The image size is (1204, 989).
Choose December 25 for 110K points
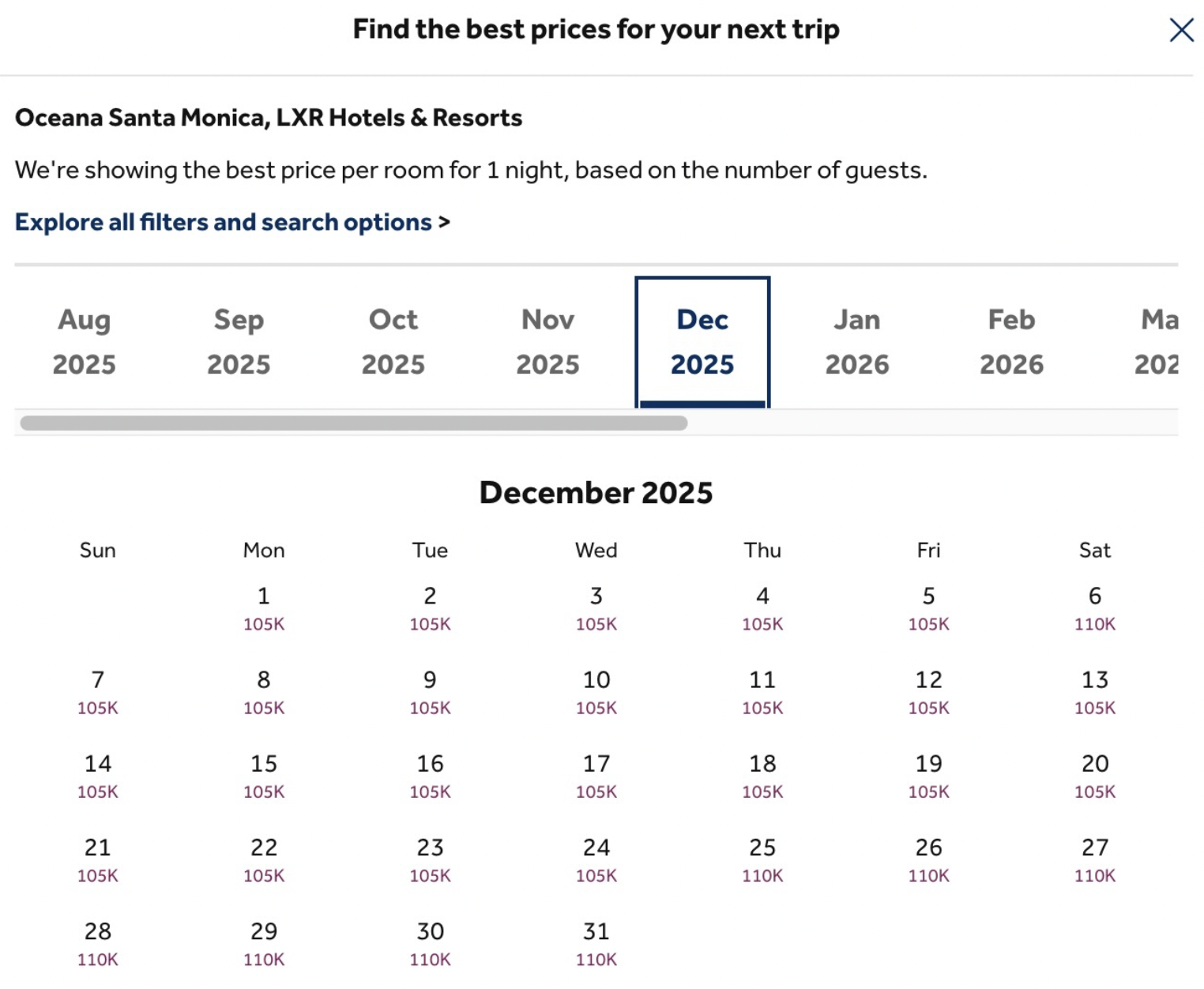pyautogui.click(x=762, y=859)
